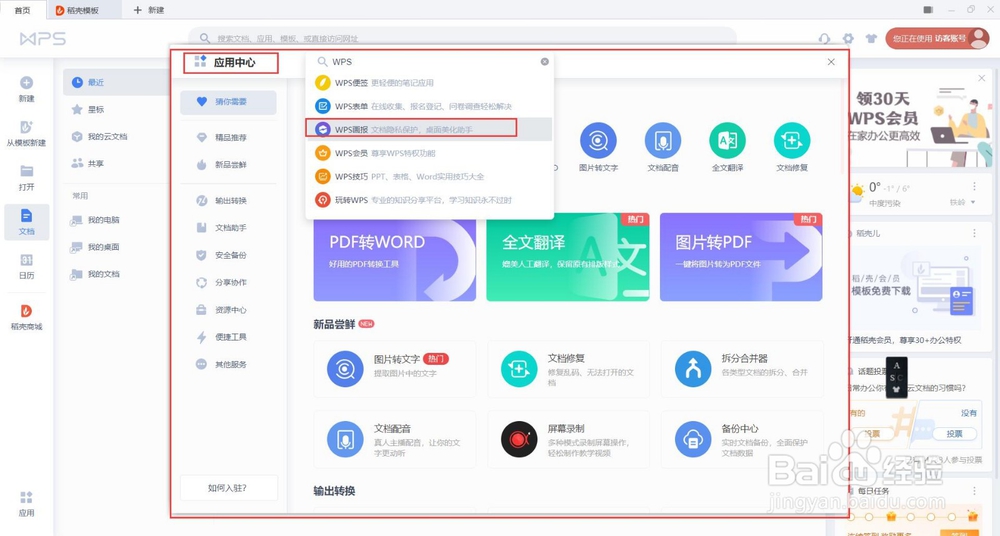Click the 打开 folder icon
1000x536 pixels.
(x=26, y=171)
